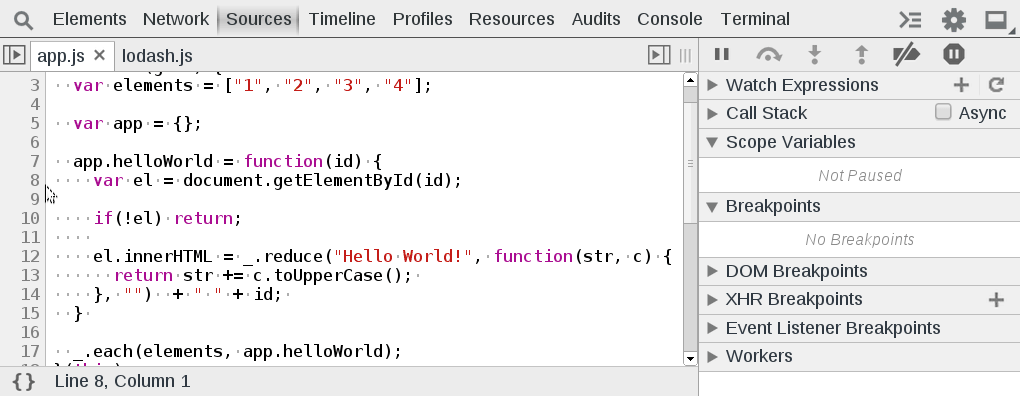The width and height of the screenshot is (1020, 396).
Task: Click the vertical editor scrollbar thumb
Action: click(690, 163)
